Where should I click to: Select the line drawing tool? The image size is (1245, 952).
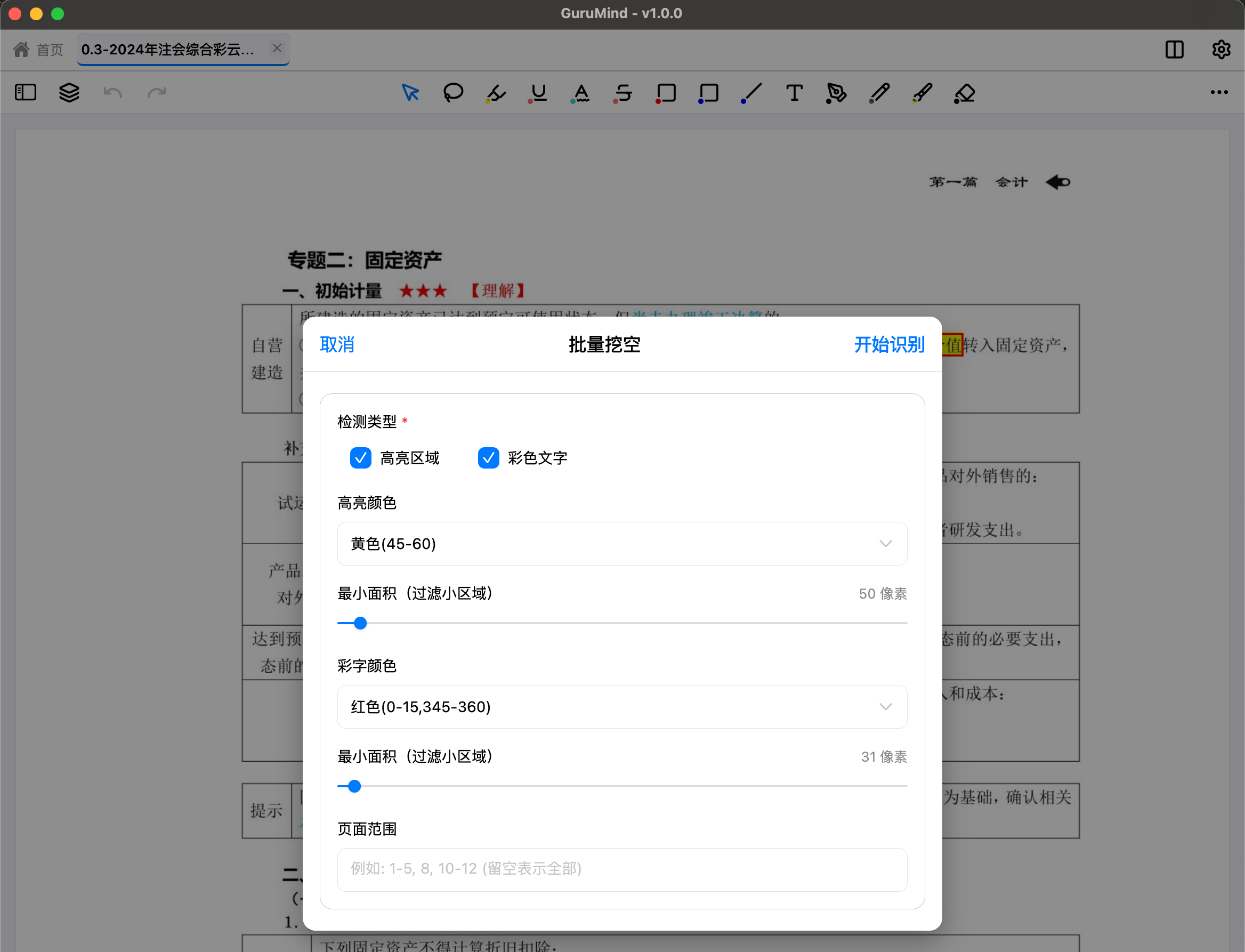[x=751, y=92]
